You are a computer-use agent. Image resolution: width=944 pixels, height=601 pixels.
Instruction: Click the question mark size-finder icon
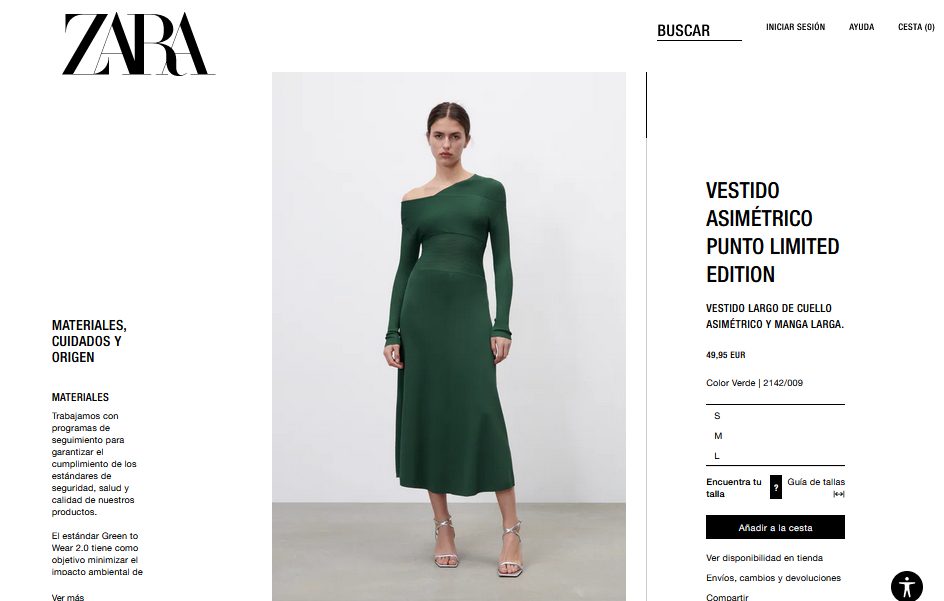tap(776, 487)
